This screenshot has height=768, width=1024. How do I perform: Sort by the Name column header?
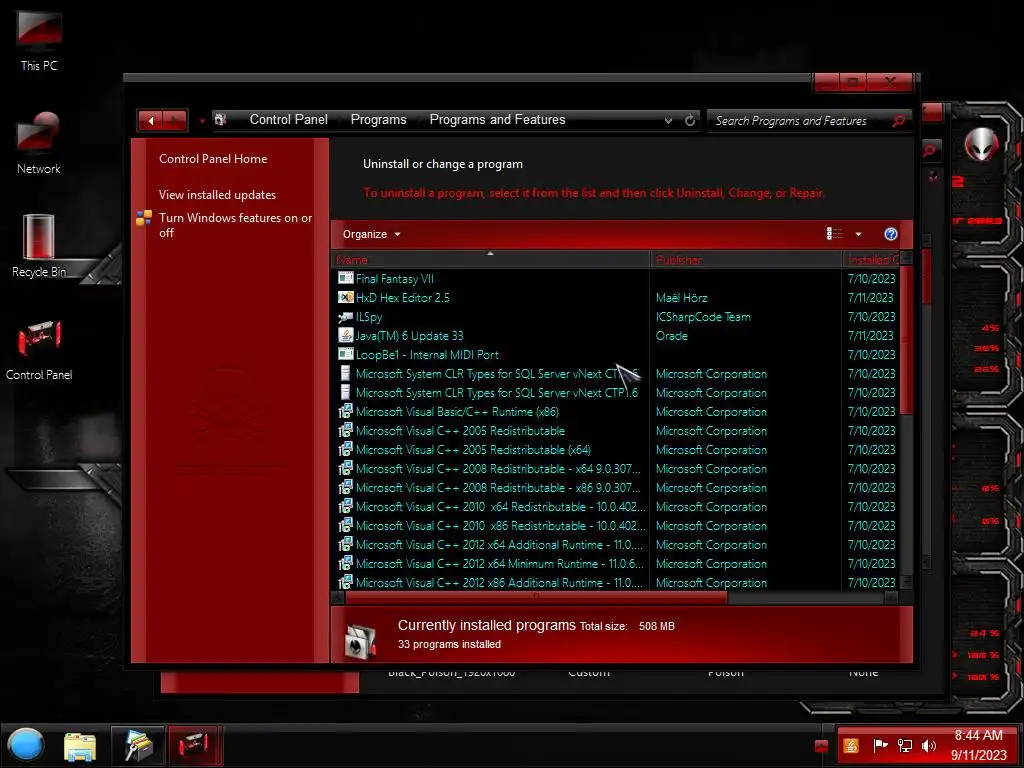(490, 259)
